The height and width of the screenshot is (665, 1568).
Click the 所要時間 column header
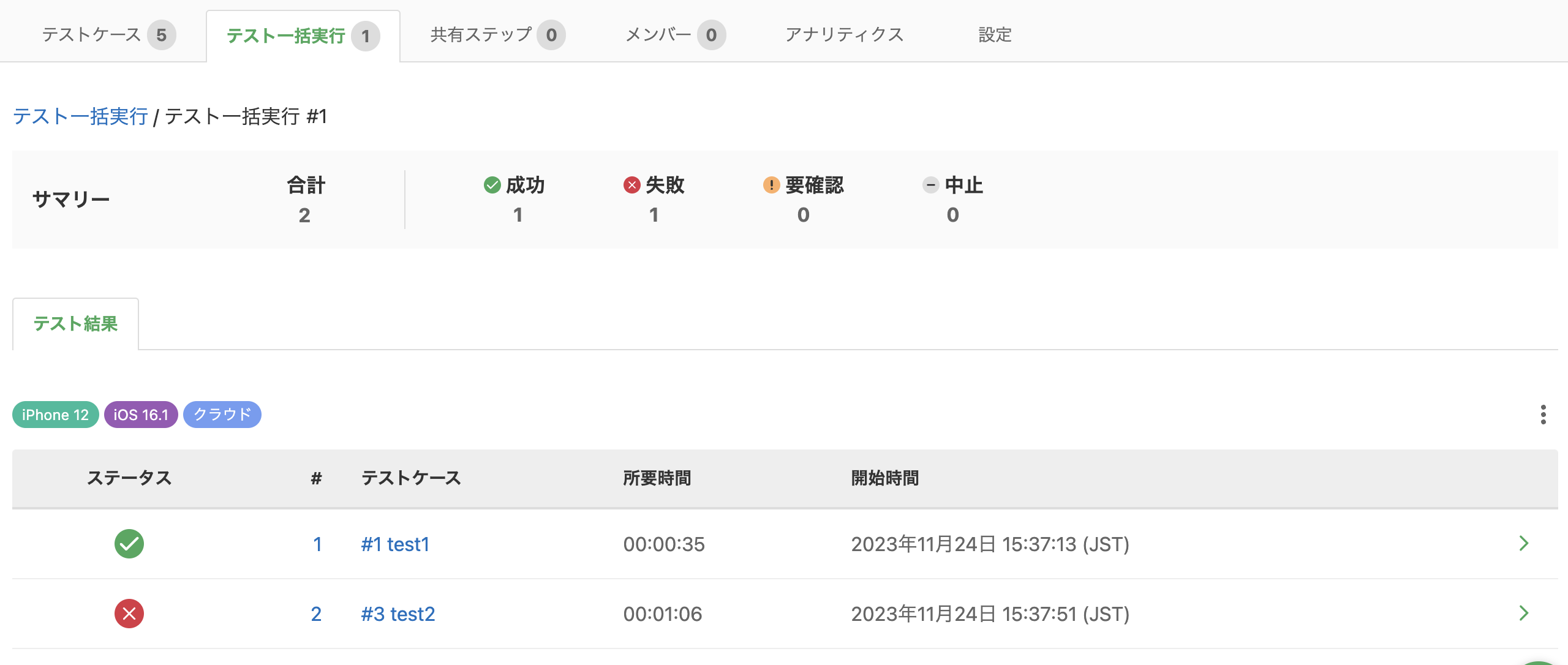click(x=657, y=478)
